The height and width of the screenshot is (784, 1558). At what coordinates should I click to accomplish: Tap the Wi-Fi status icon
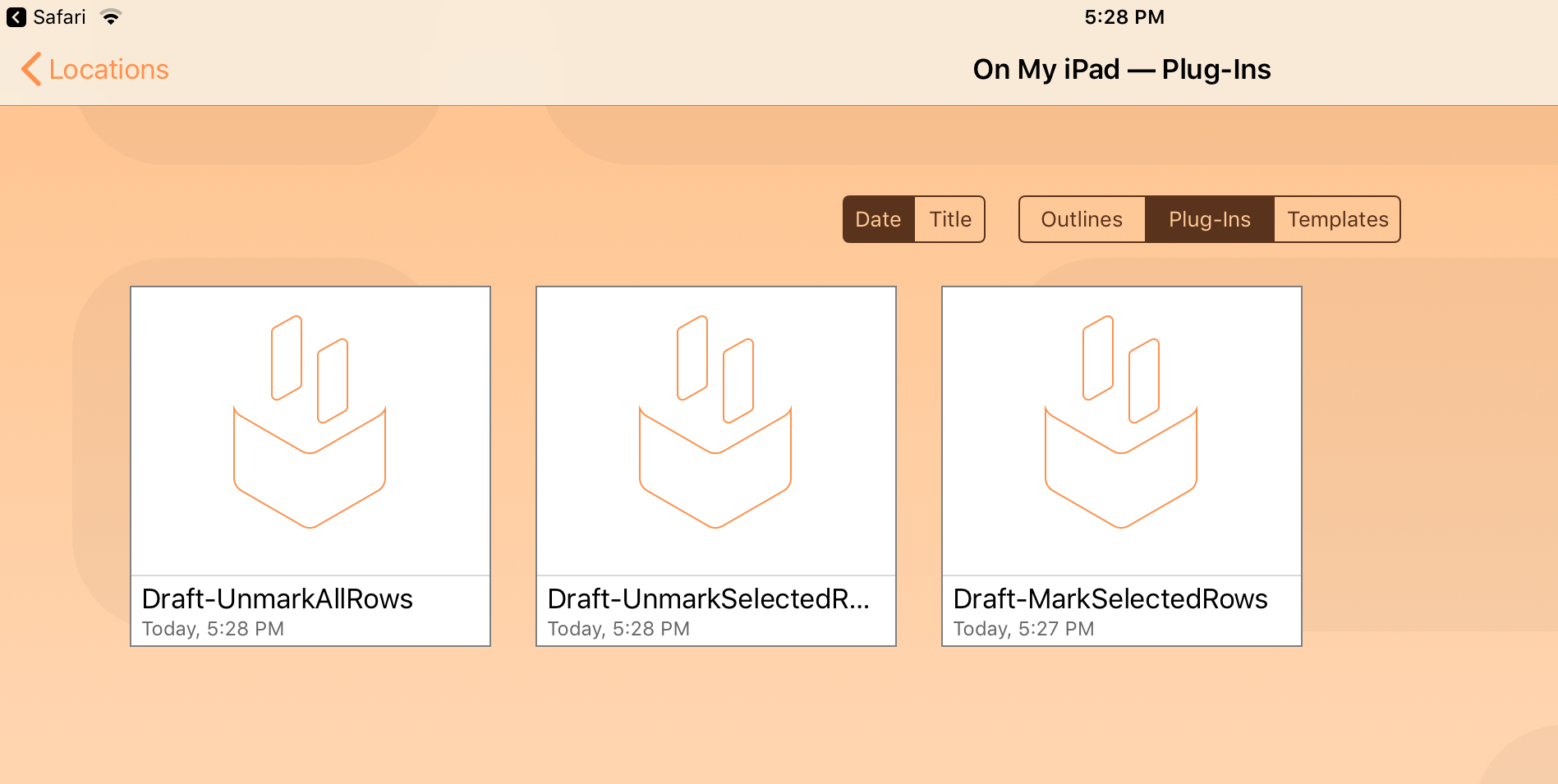pyautogui.click(x=111, y=17)
